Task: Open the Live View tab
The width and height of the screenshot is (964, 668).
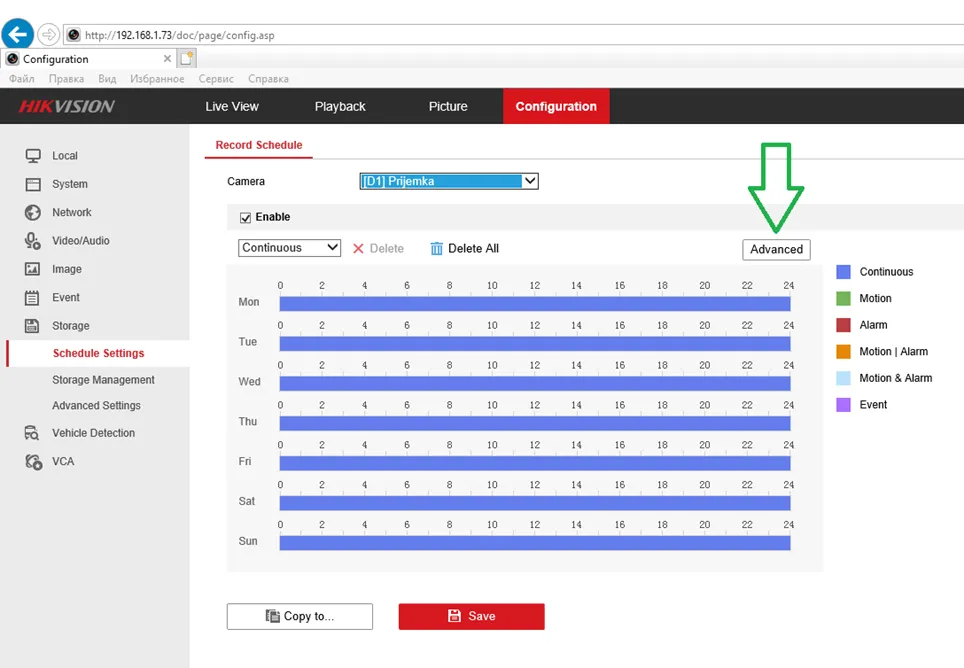Action: coord(232,106)
